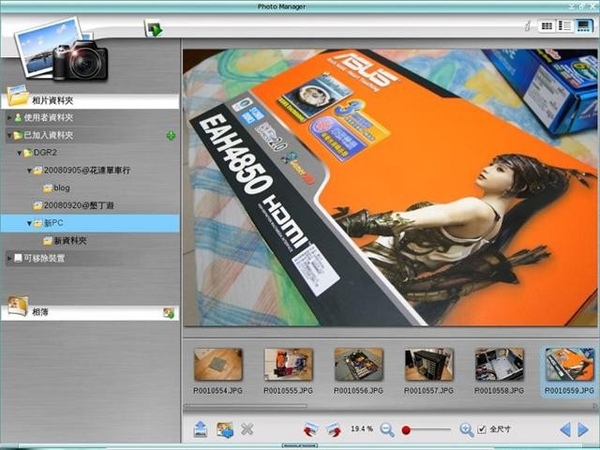Click the large ASUS EAH4850 preview photo
Screen dimensions: 600x450
[x=390, y=188]
